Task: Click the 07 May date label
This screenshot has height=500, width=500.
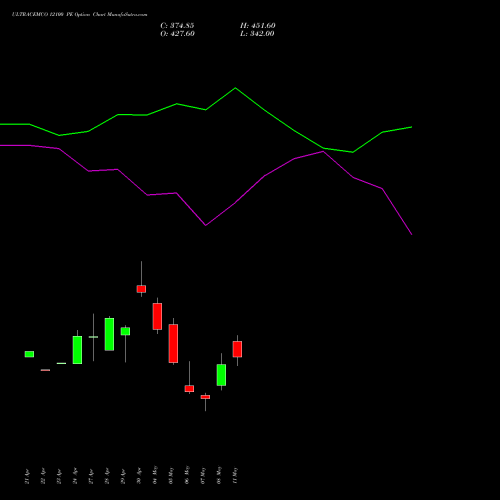Action: click(x=203, y=475)
